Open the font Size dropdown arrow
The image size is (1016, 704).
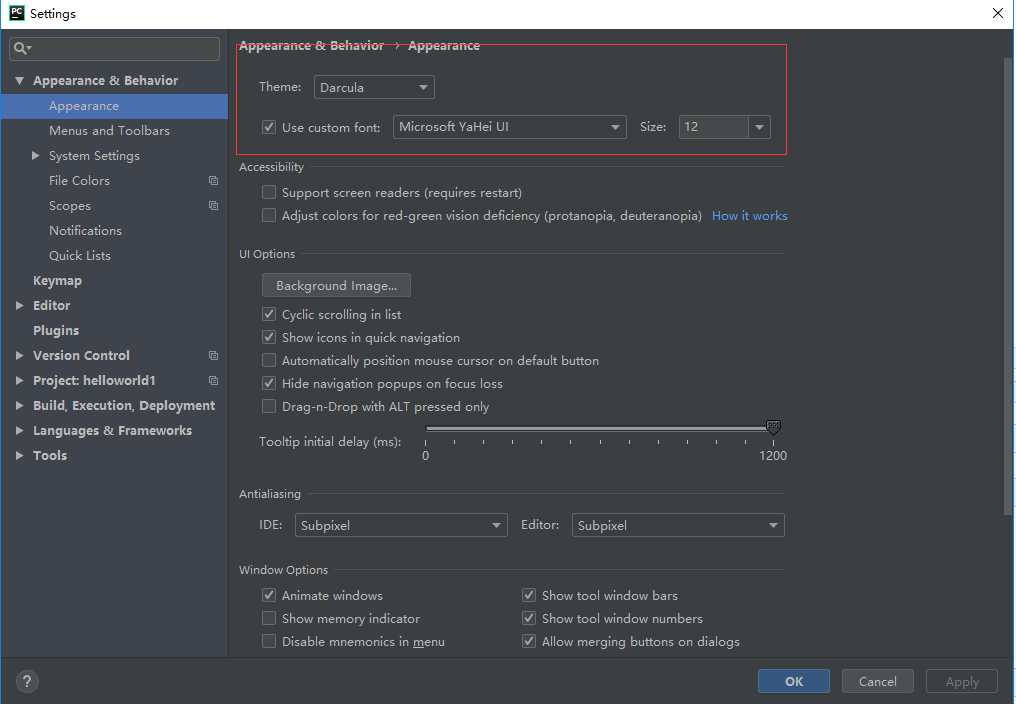click(759, 127)
